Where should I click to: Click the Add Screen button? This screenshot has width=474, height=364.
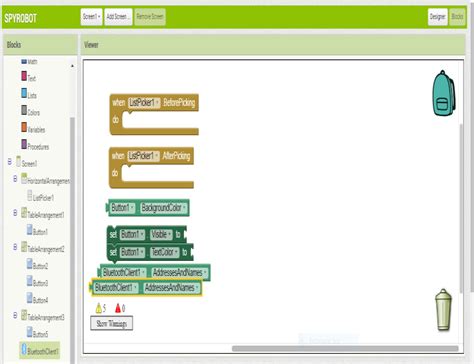coord(118,17)
